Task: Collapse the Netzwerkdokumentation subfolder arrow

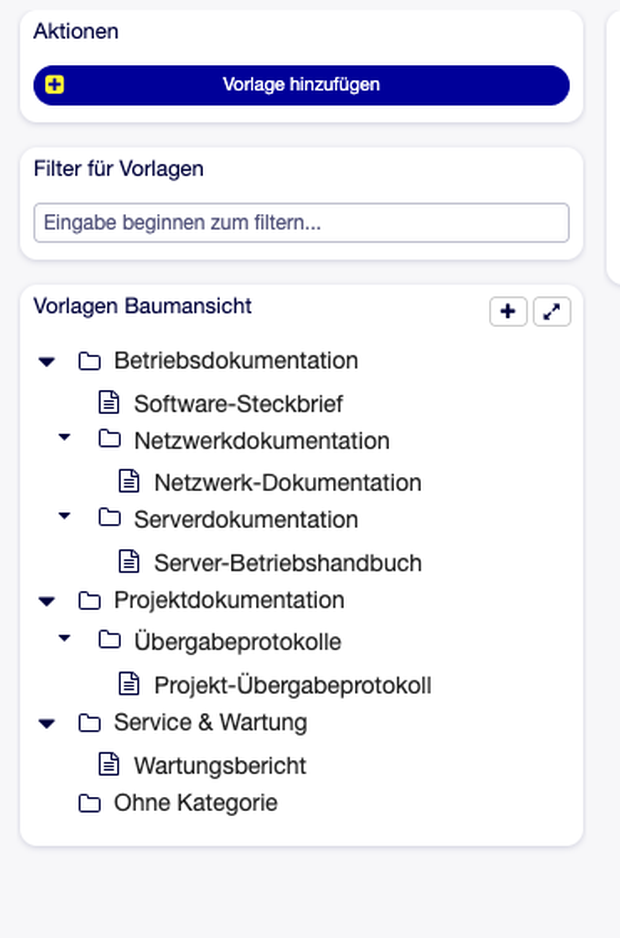Action: pyautogui.click(x=65, y=437)
